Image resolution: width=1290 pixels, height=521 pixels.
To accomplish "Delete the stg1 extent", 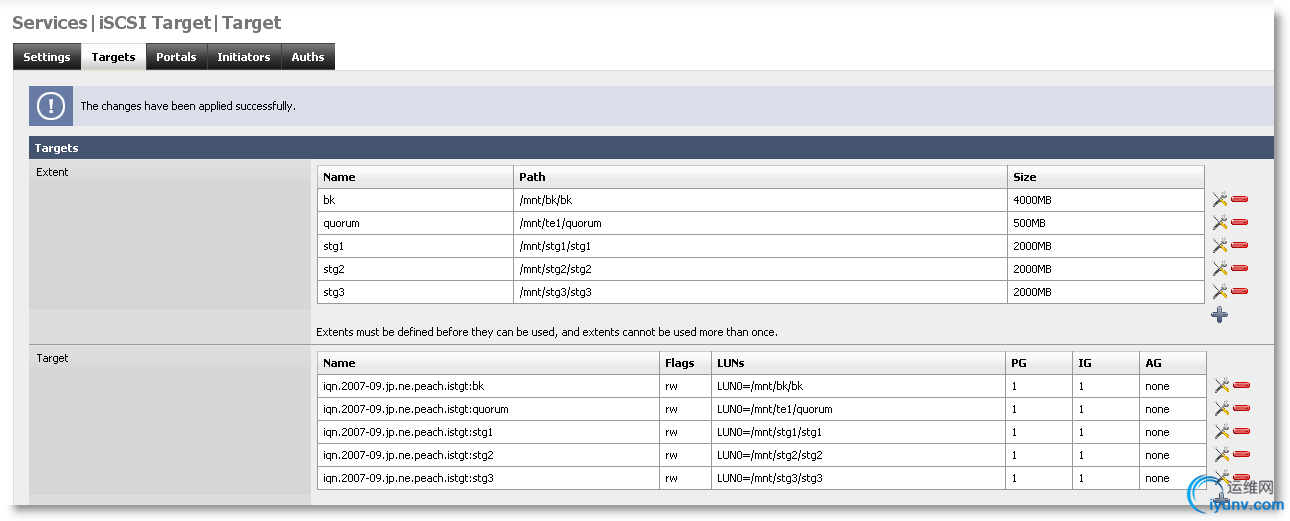I will coord(1239,246).
